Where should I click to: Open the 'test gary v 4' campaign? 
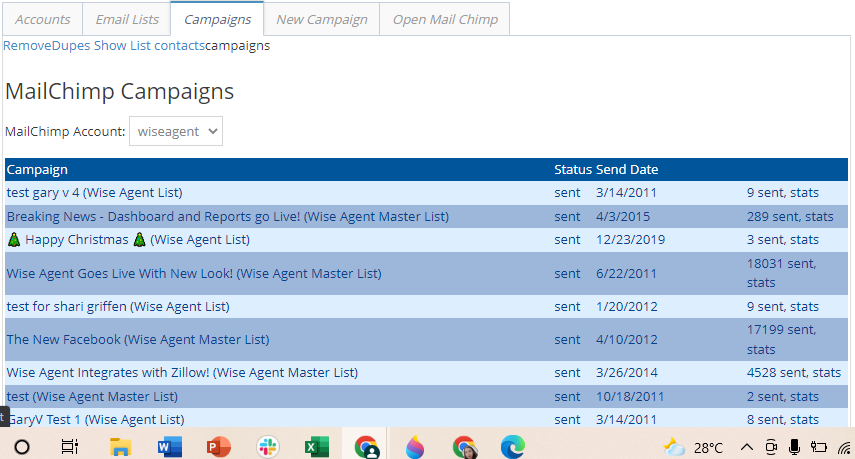click(x=94, y=192)
